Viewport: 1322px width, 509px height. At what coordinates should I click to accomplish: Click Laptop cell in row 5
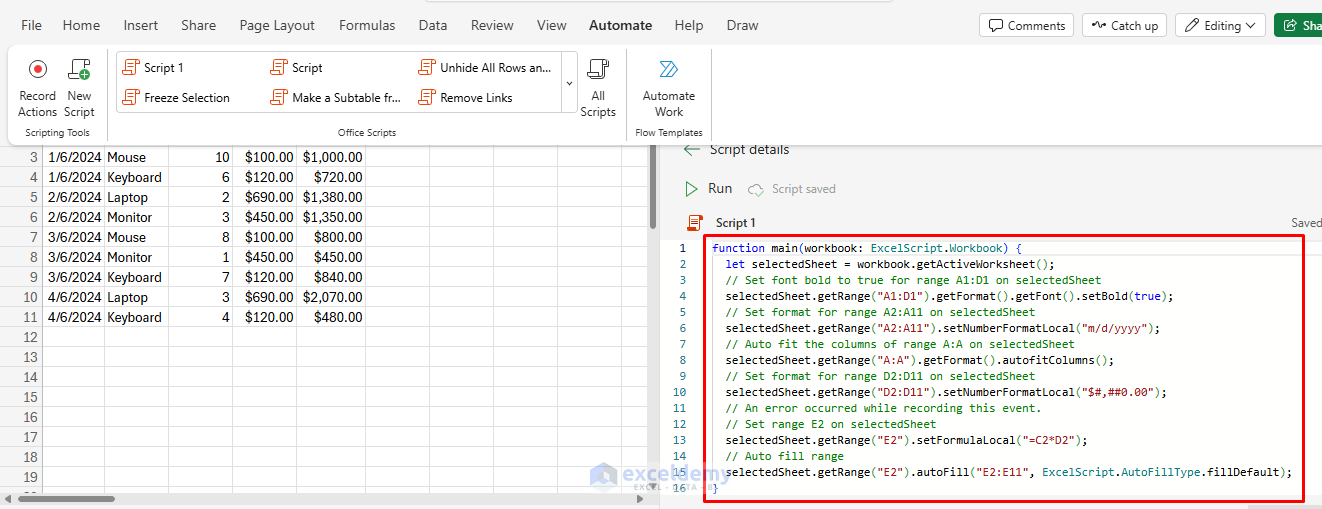[x=136, y=197]
